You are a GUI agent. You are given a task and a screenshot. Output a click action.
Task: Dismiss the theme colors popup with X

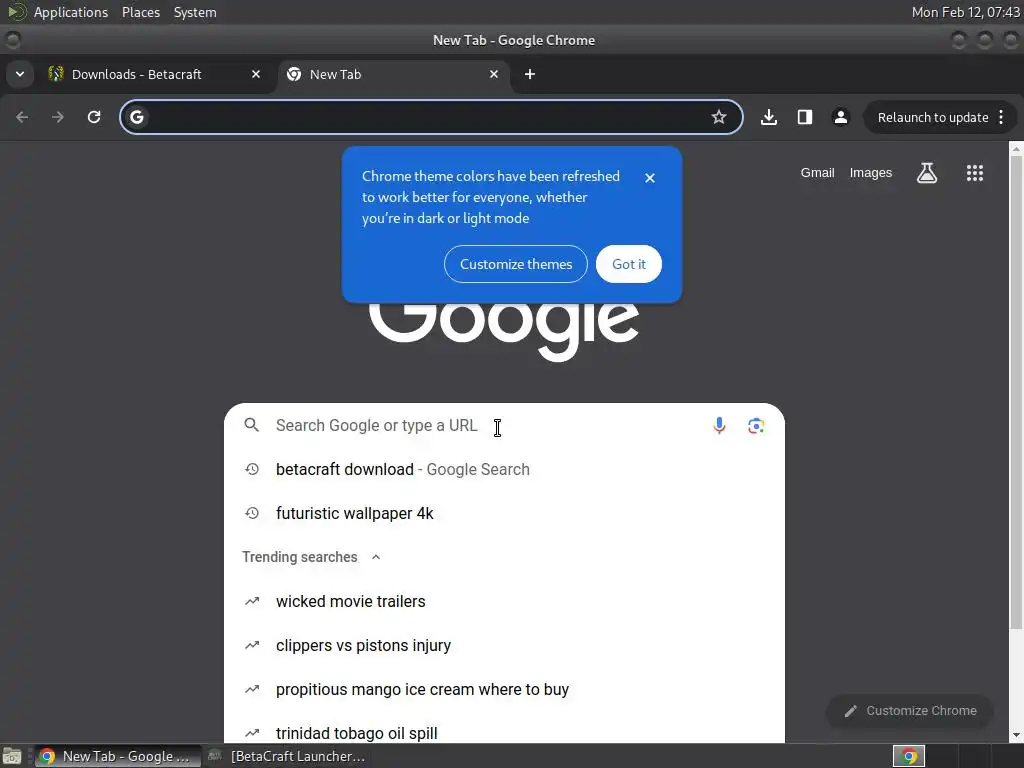click(649, 178)
